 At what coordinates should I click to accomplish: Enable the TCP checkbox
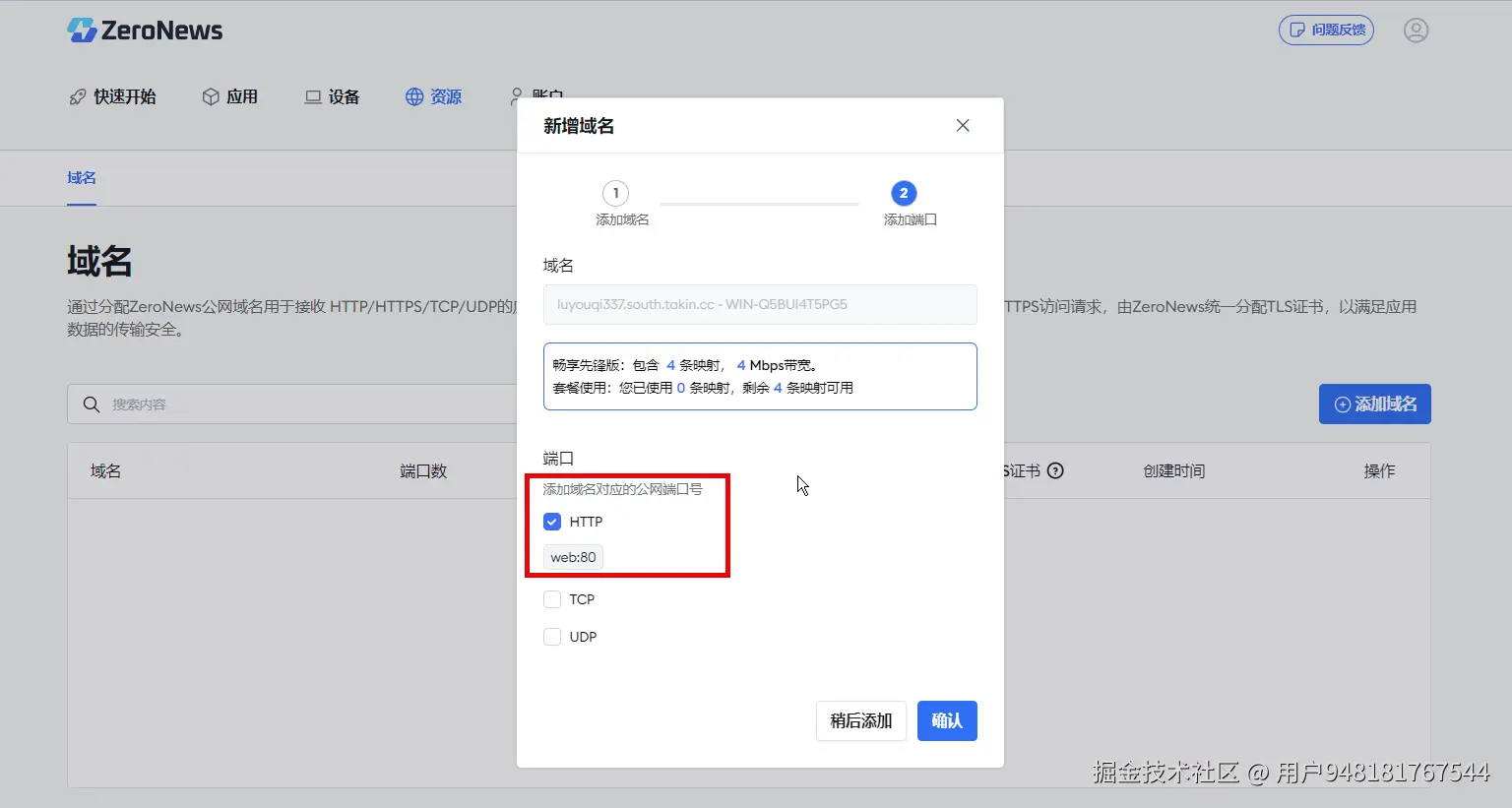tap(552, 598)
